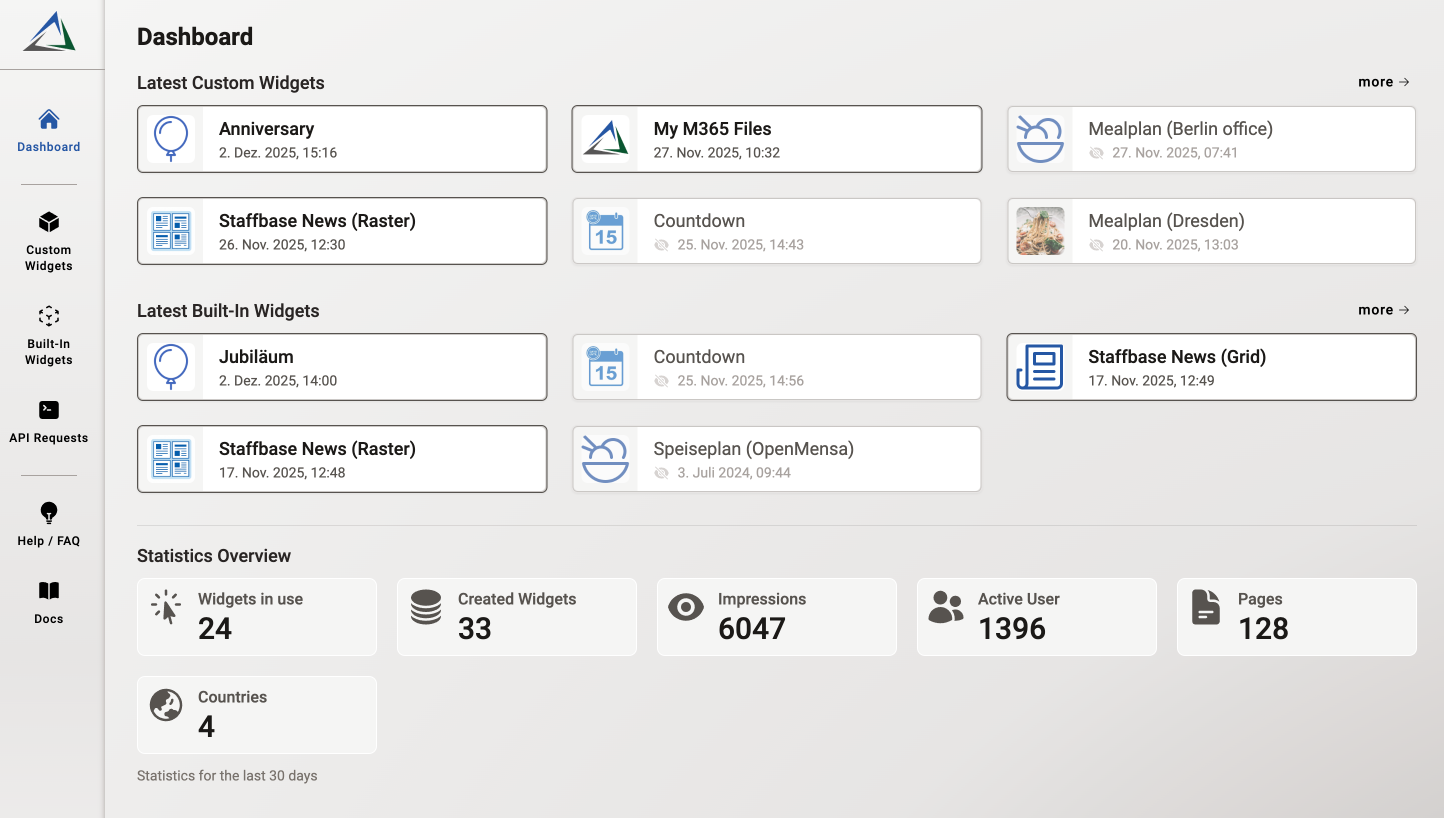Expand more Latest Custom Widgets
The width and height of the screenshot is (1444, 818).
[1383, 82]
